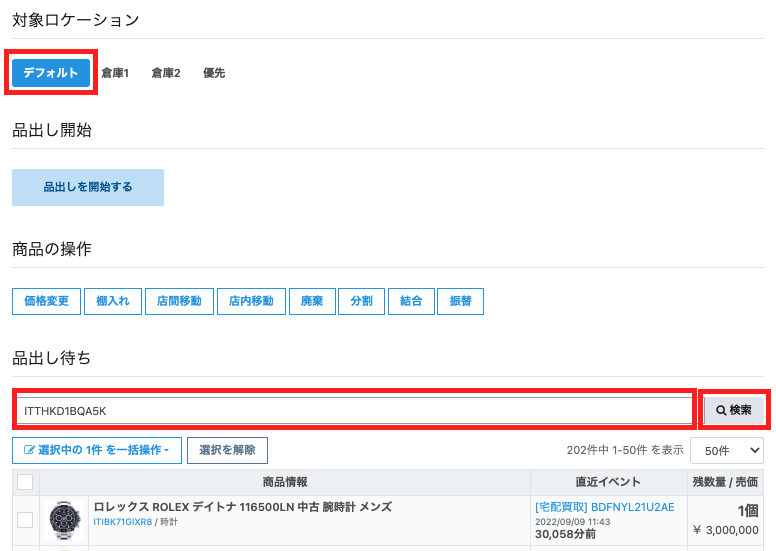Choose the 店間移動 operation
Image resolution: width=776 pixels, height=551 pixels.
point(179,301)
